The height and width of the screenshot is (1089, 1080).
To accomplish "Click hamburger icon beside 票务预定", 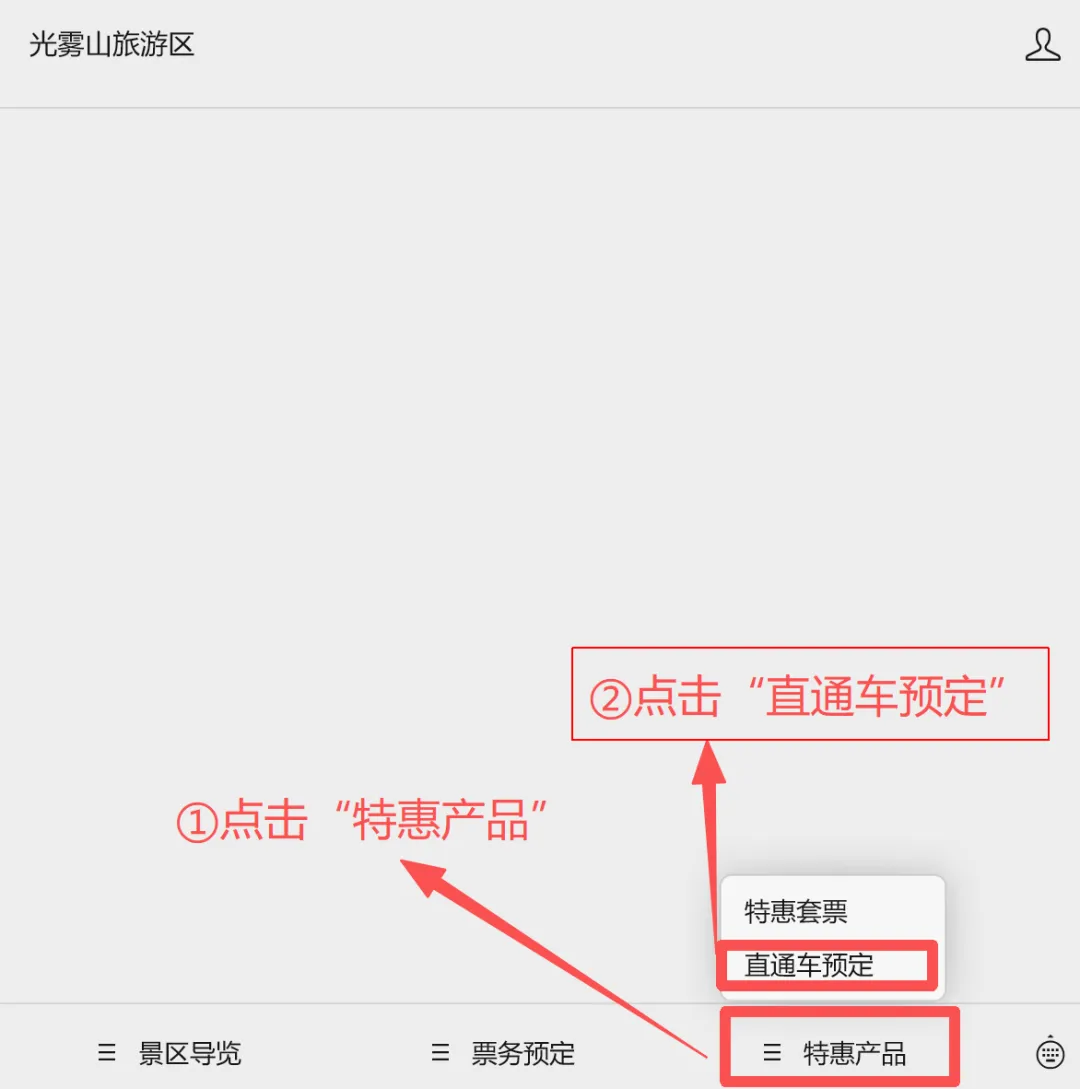I will coord(440,1053).
